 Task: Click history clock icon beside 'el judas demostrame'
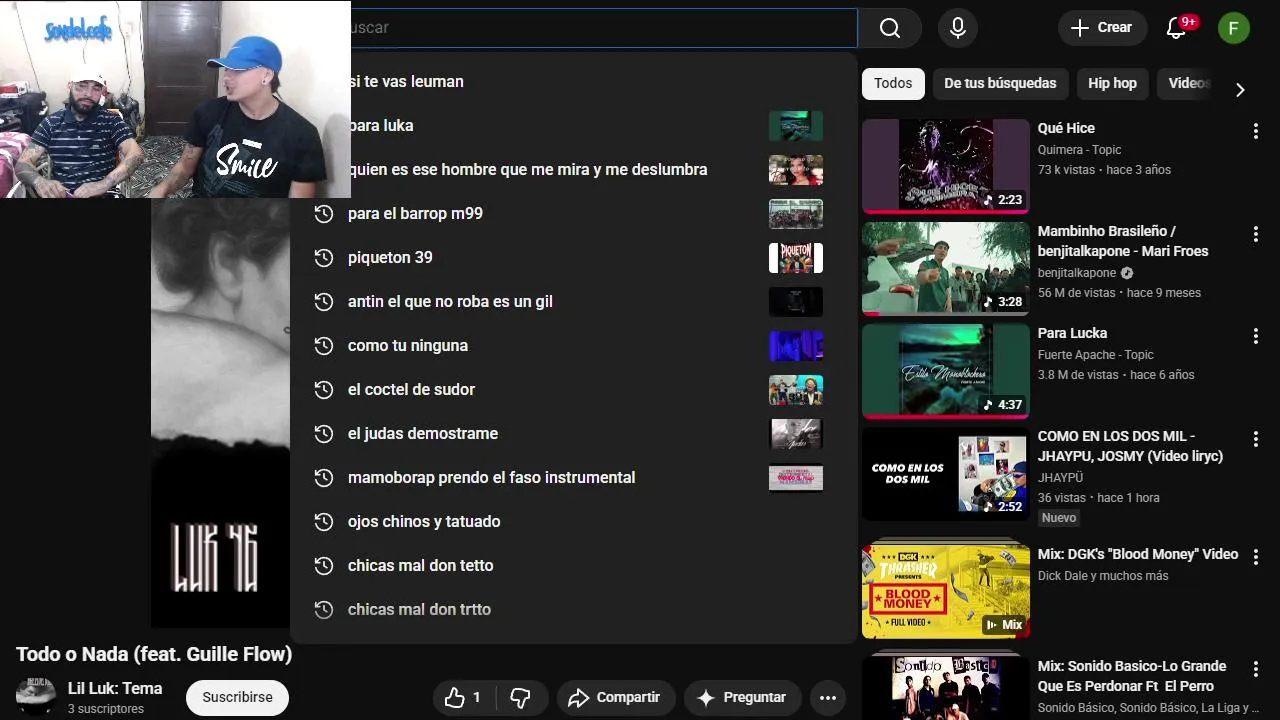point(323,434)
